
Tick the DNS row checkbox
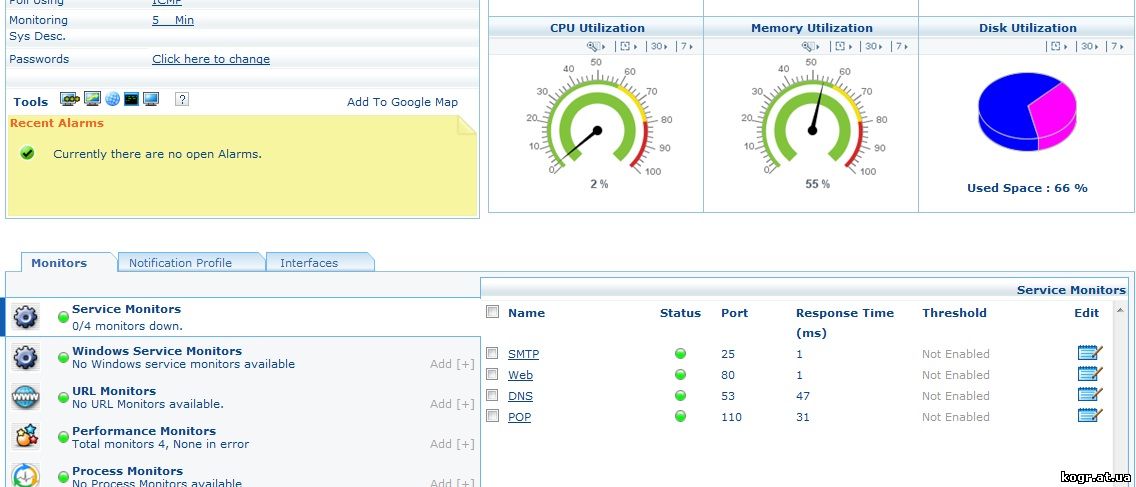[x=492, y=395]
